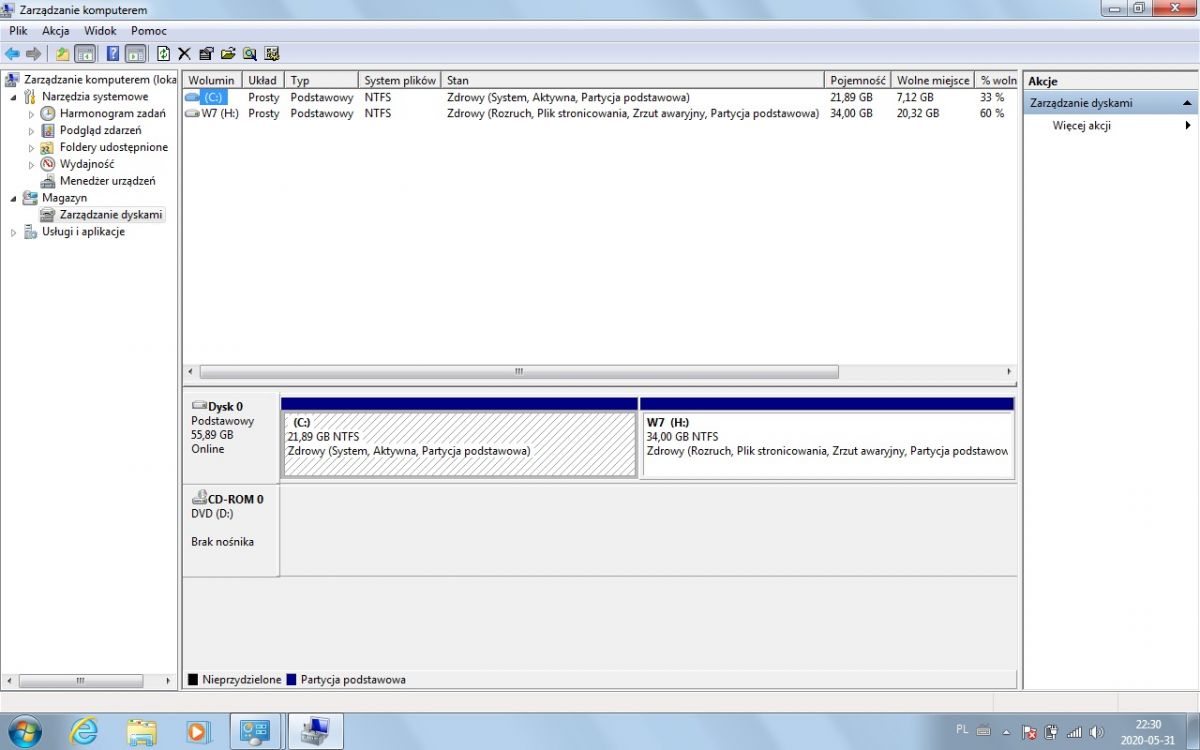The width and height of the screenshot is (1200, 750).
Task: Select Podgląd zdarzeń in the tree
Action: [100, 130]
